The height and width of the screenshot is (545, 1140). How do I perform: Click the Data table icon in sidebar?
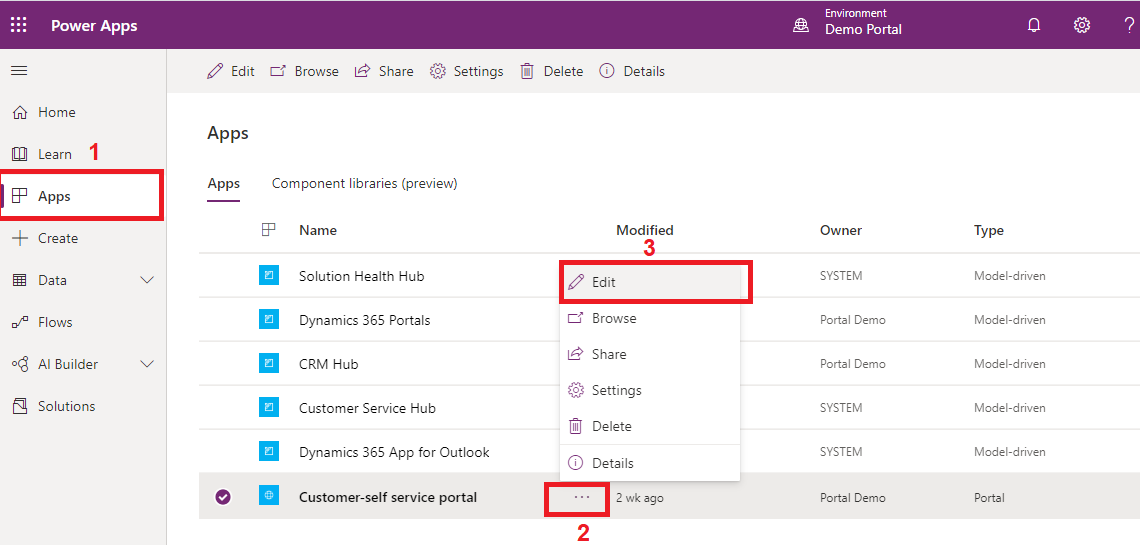coord(20,280)
